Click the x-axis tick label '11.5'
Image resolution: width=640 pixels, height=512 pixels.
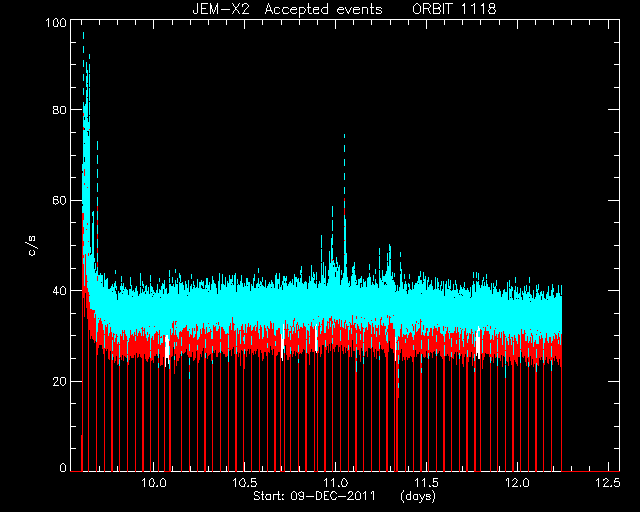click(427, 483)
